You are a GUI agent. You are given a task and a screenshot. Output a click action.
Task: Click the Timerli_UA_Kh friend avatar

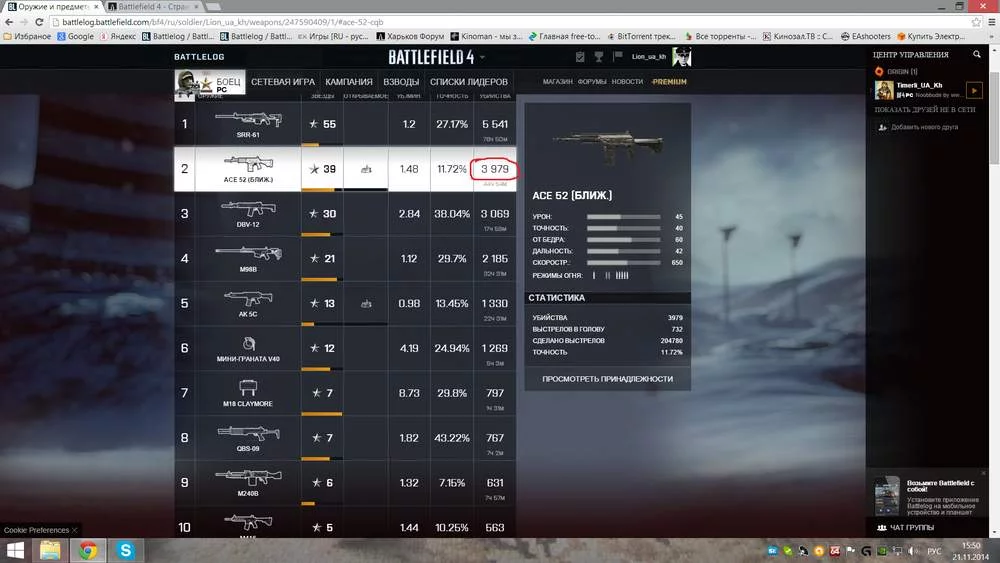tap(884, 91)
